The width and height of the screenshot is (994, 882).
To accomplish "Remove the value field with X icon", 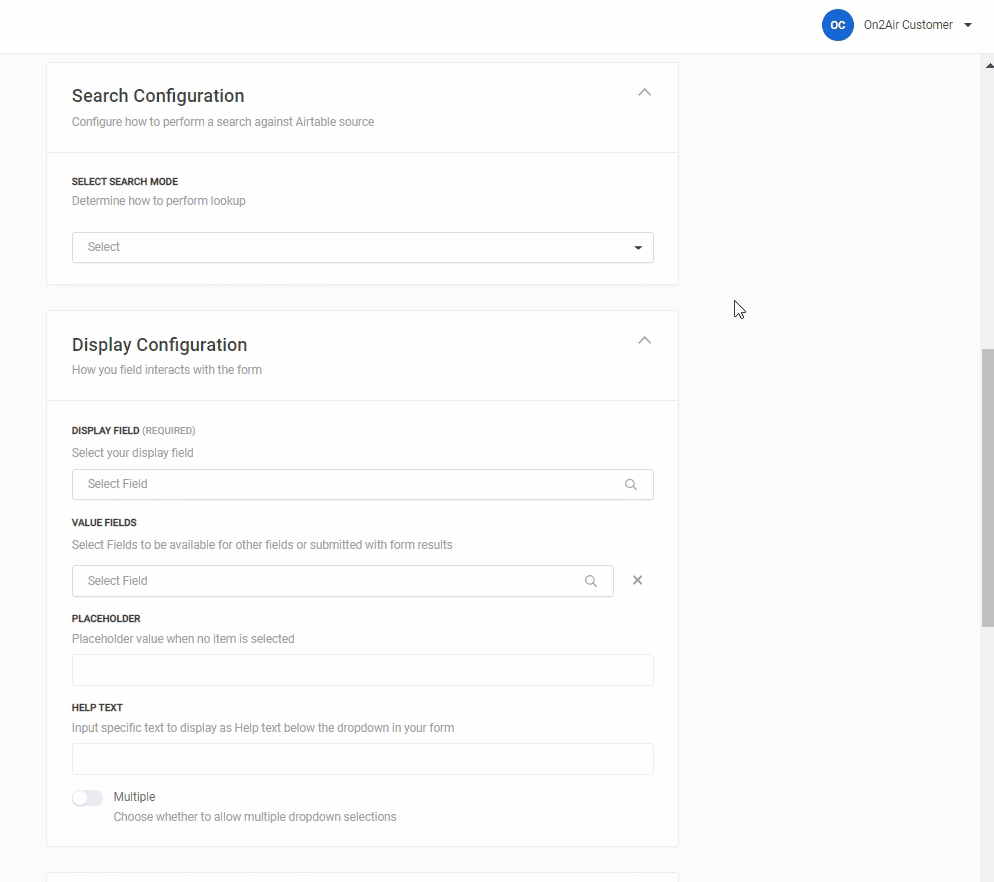I will pos(637,580).
